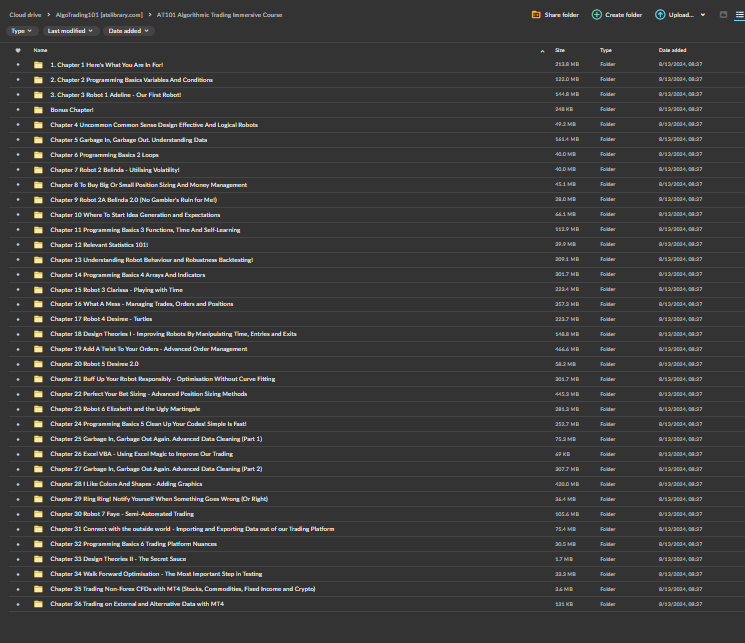The height and width of the screenshot is (643, 745).
Task: Toggle favourite dot for Chapter 14 Programming Basics 4
Action: pyautogui.click(x=18, y=275)
